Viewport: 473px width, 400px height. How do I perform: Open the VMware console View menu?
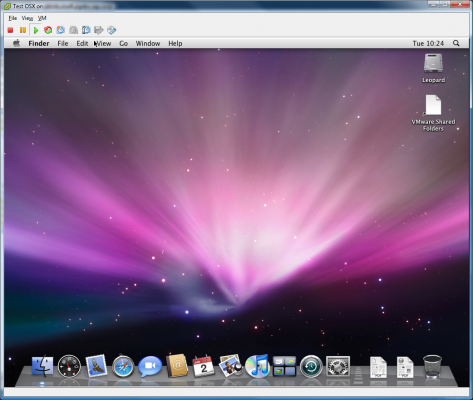27,18
